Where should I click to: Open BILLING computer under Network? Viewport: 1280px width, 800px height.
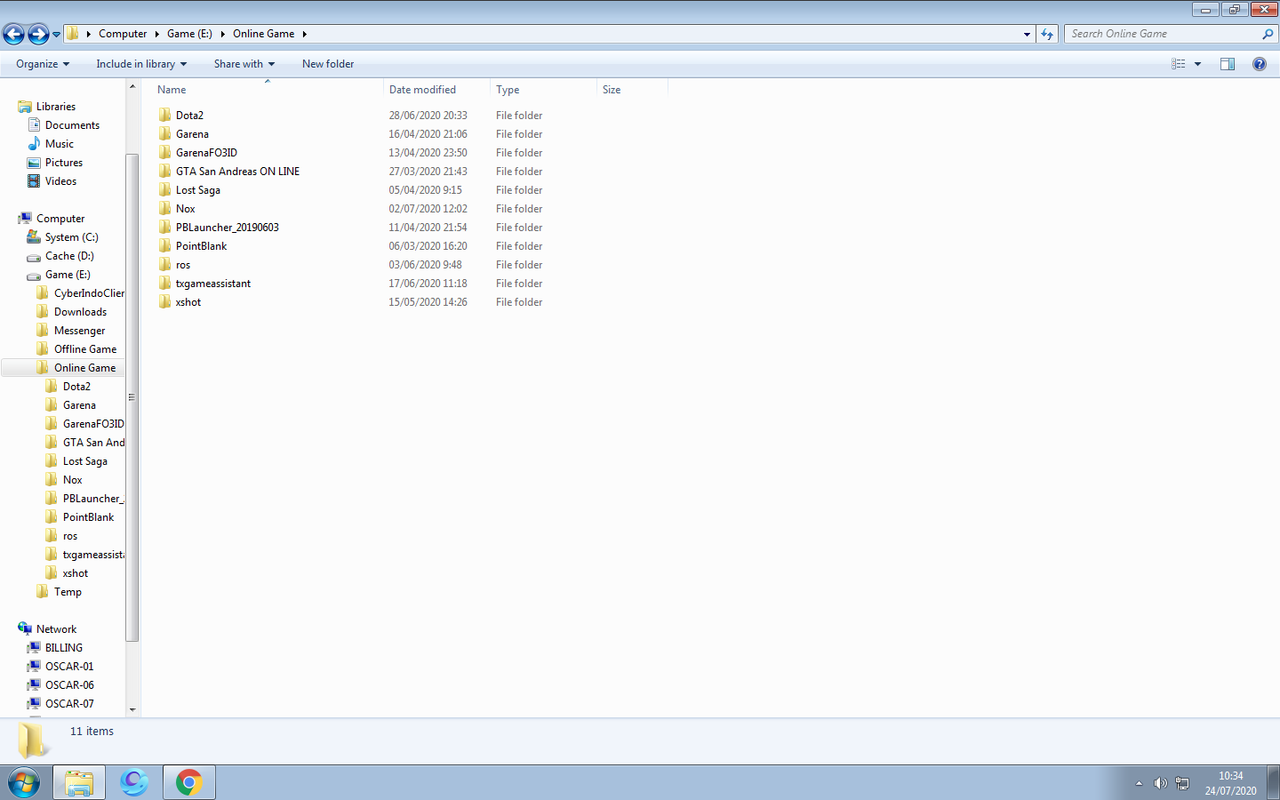(64, 648)
